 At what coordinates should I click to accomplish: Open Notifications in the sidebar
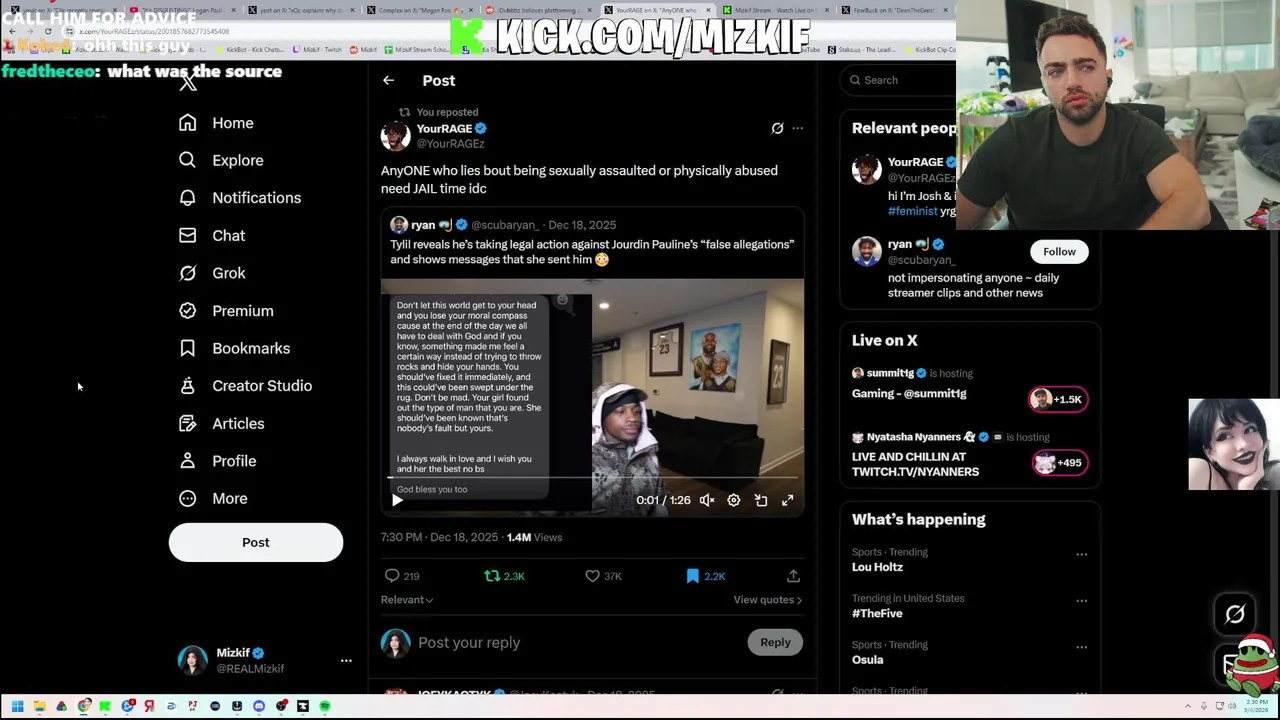point(239,198)
